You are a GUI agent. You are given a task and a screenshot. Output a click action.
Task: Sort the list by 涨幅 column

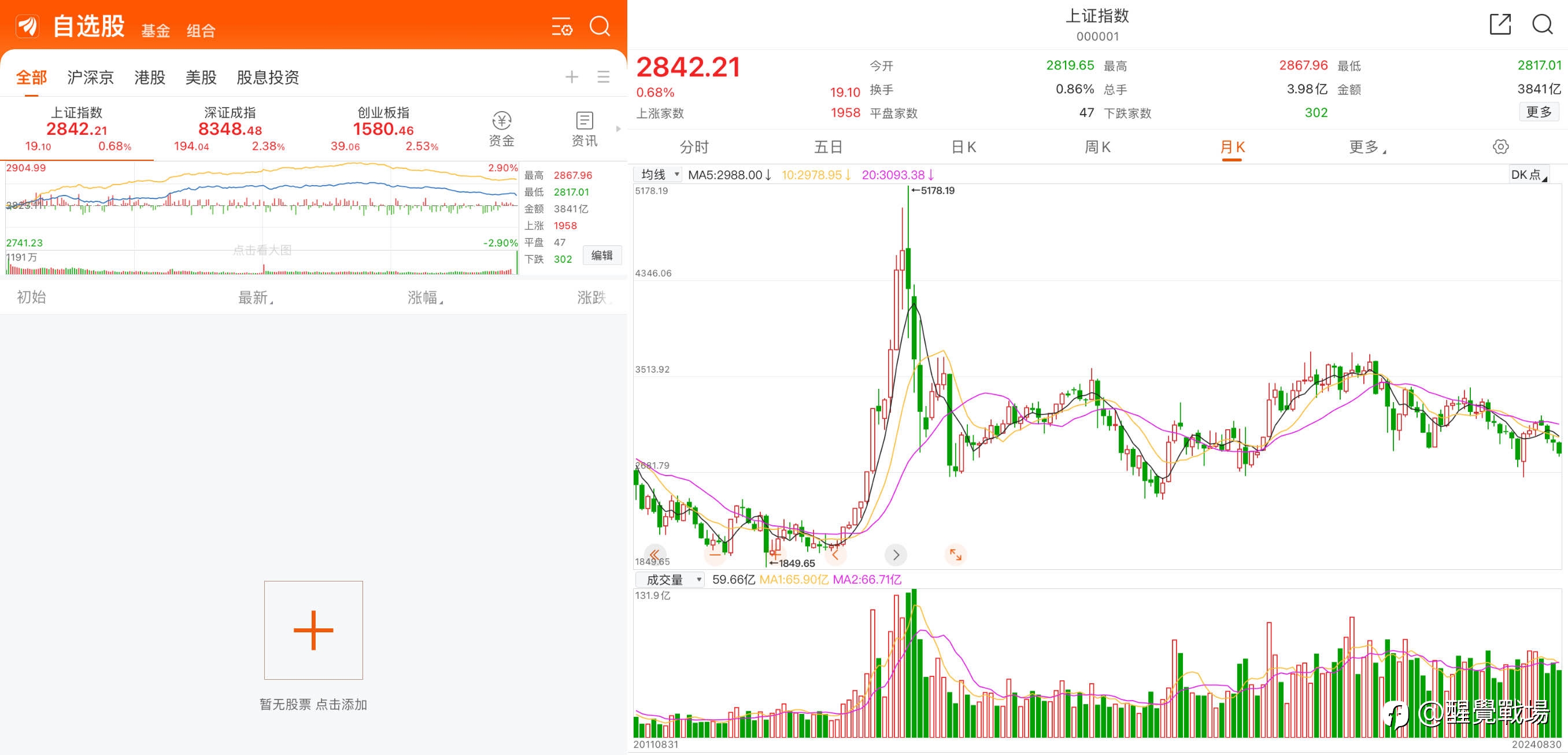pos(425,297)
